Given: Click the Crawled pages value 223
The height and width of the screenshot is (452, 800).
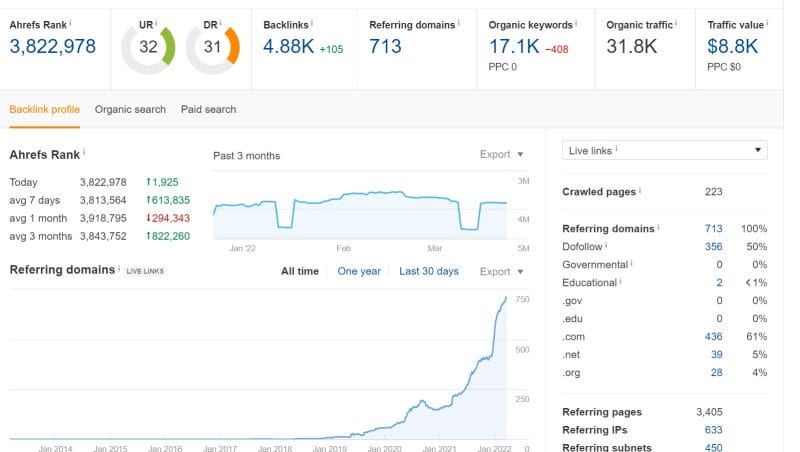Looking at the screenshot, I should tap(713, 192).
